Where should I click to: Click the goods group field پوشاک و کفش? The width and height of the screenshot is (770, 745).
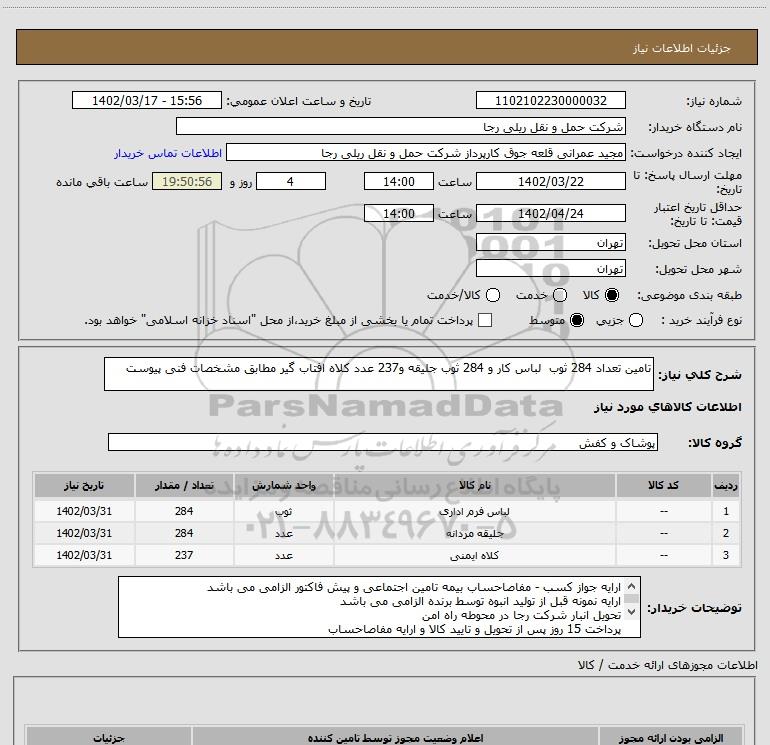tap(383, 442)
